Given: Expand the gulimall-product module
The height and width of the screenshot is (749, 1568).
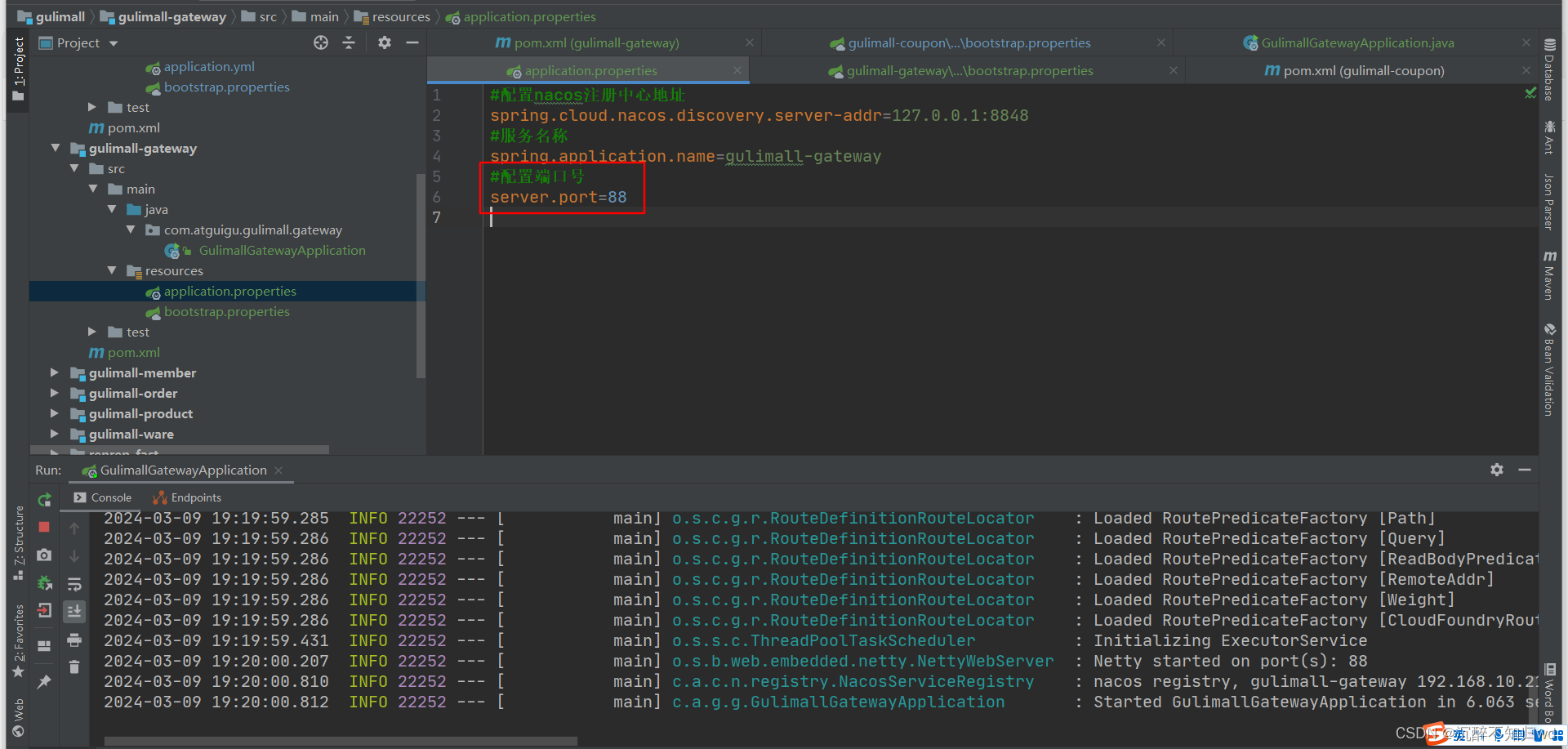Looking at the screenshot, I should click(55, 413).
